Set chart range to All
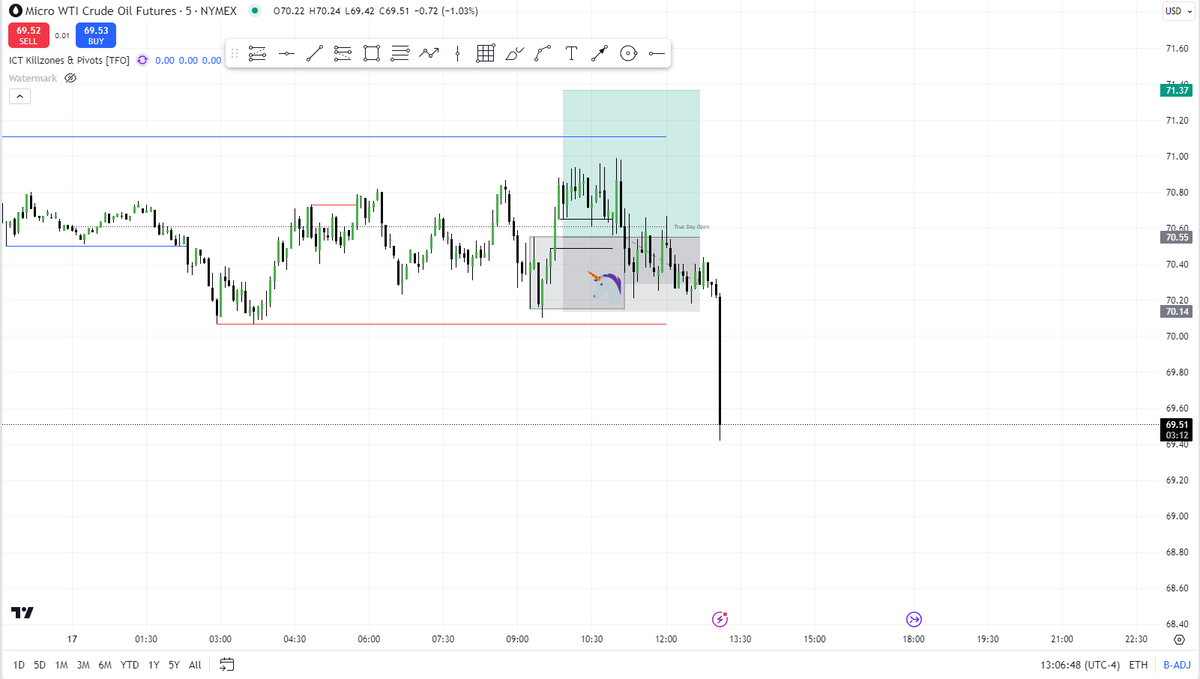 click(x=195, y=664)
